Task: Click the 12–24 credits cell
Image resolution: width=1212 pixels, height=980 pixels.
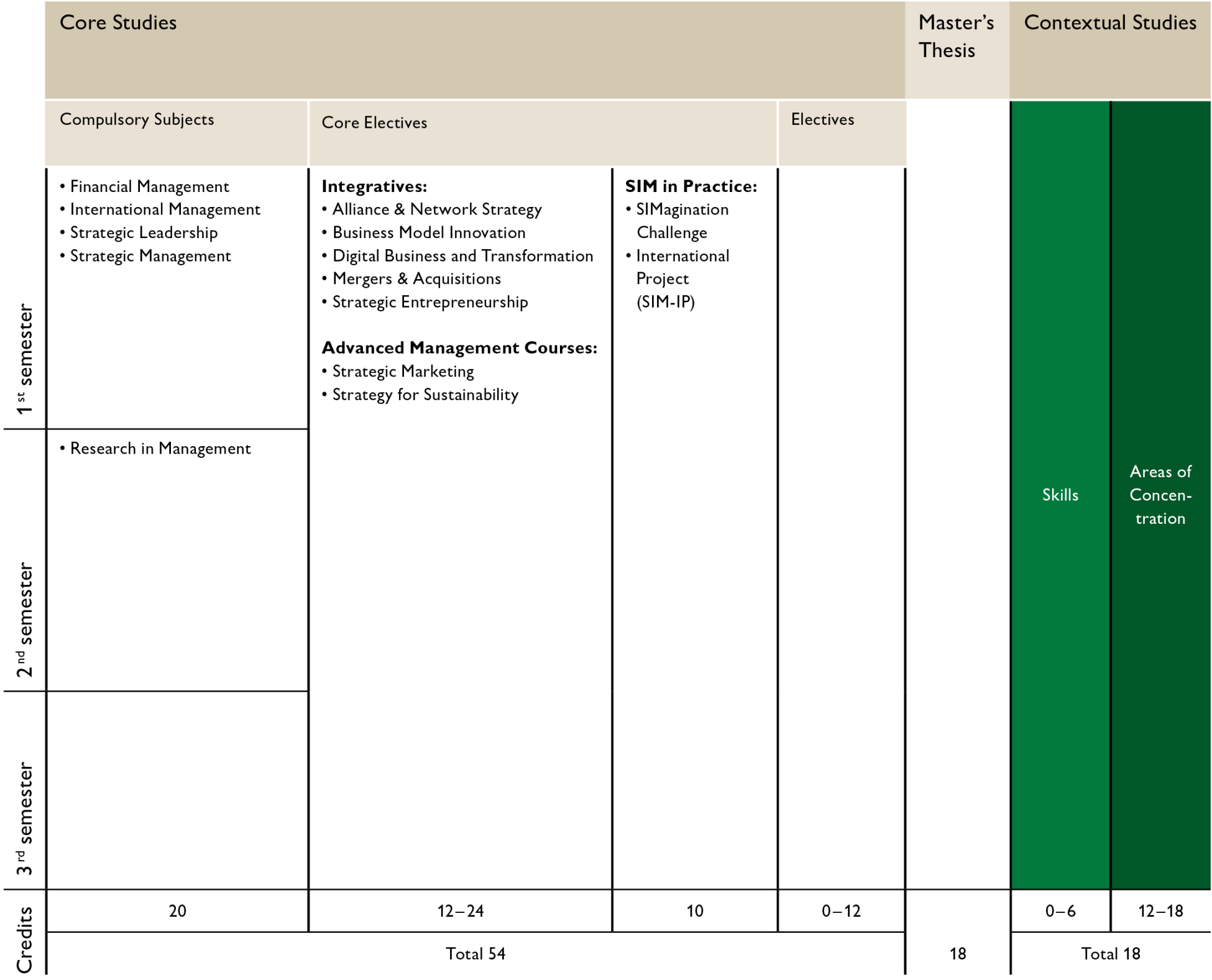Action: click(x=460, y=911)
